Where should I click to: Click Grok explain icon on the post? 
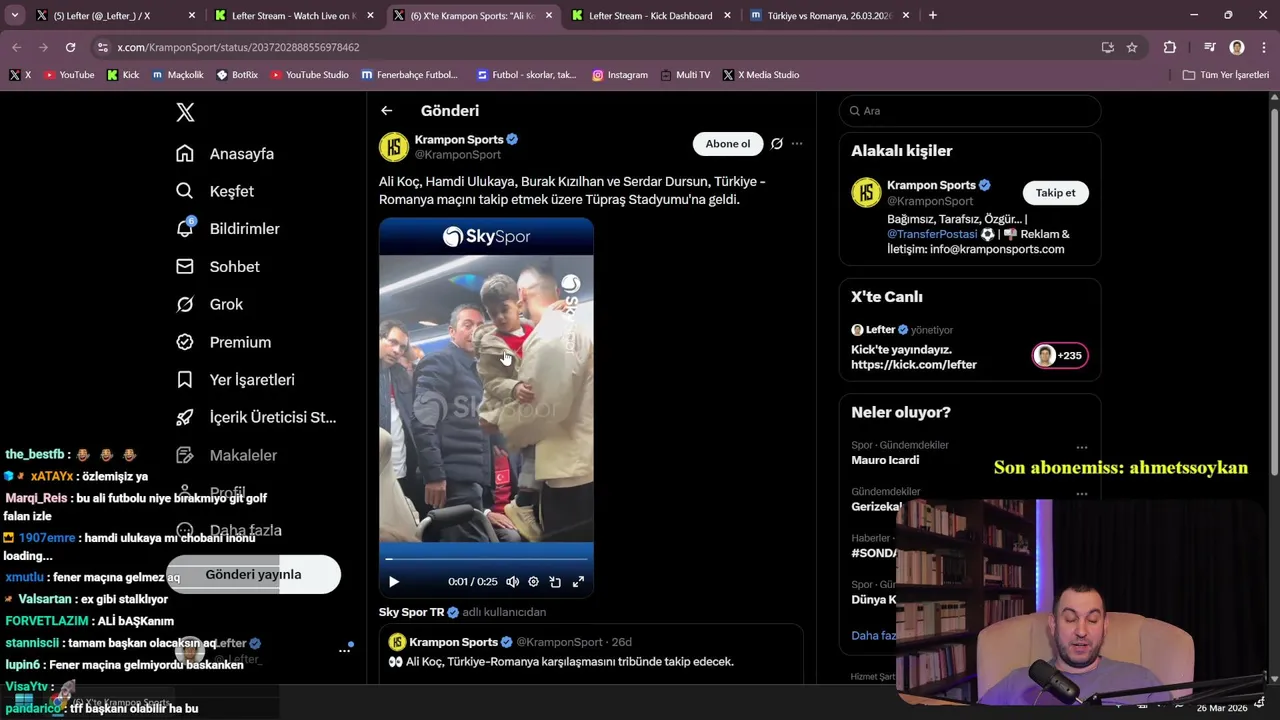click(x=777, y=144)
